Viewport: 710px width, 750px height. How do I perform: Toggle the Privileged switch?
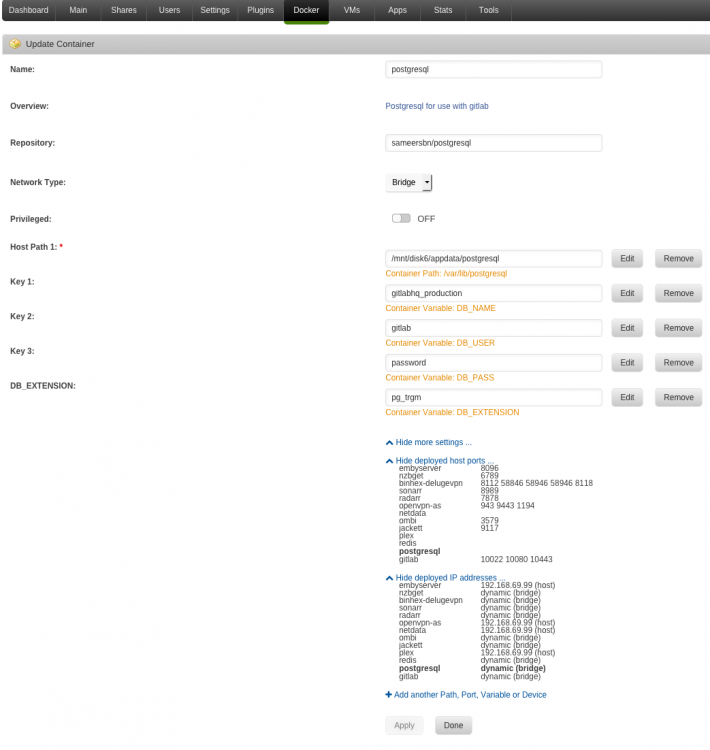point(401,219)
